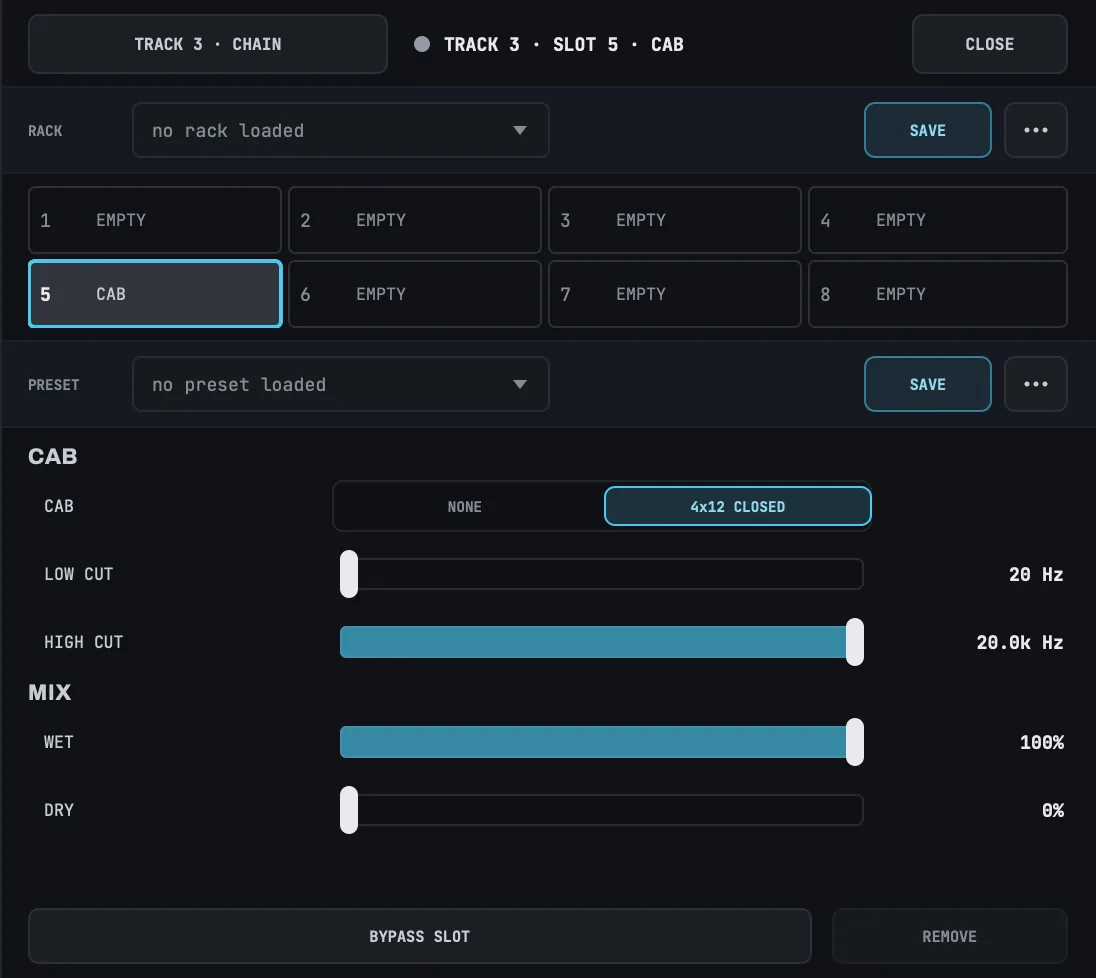1096x978 pixels.
Task: Click the 'no rack loaded' text
Action: click(x=228, y=131)
